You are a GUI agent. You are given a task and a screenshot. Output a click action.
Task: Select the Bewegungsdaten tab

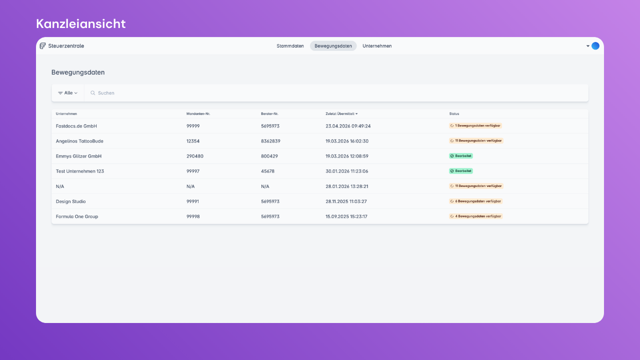[x=333, y=46]
